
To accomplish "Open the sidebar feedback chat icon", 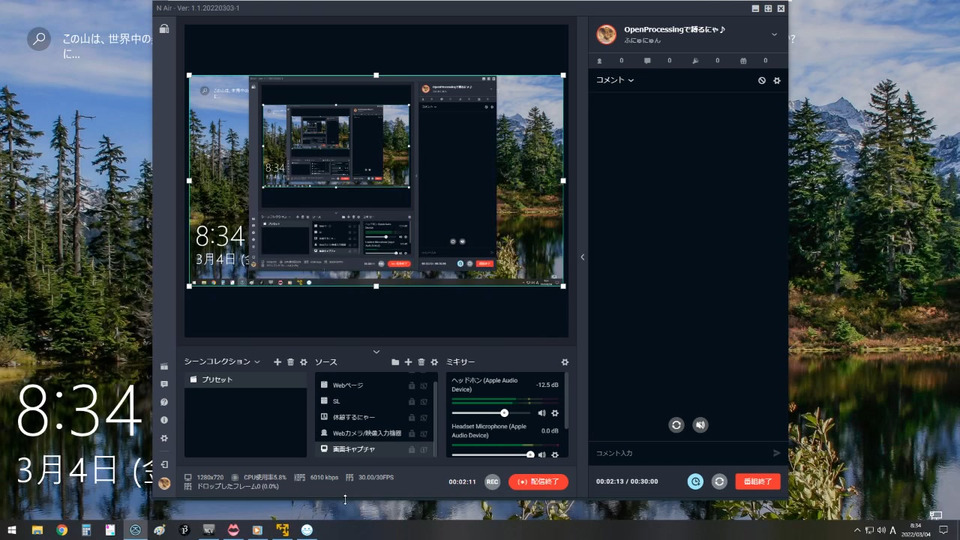I will pos(164,384).
